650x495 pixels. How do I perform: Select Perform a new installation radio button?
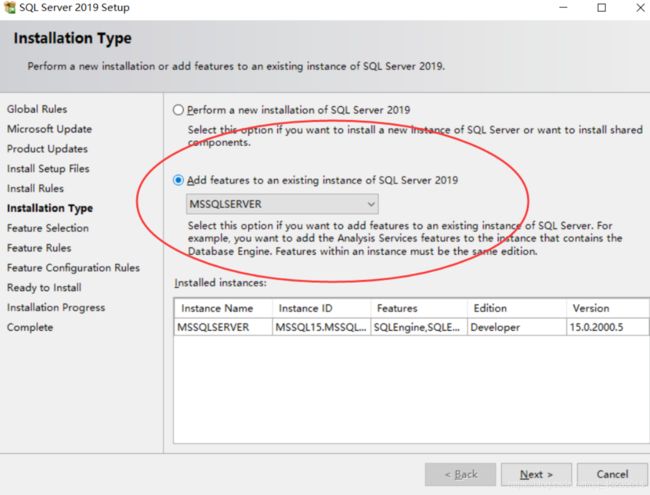click(x=179, y=110)
